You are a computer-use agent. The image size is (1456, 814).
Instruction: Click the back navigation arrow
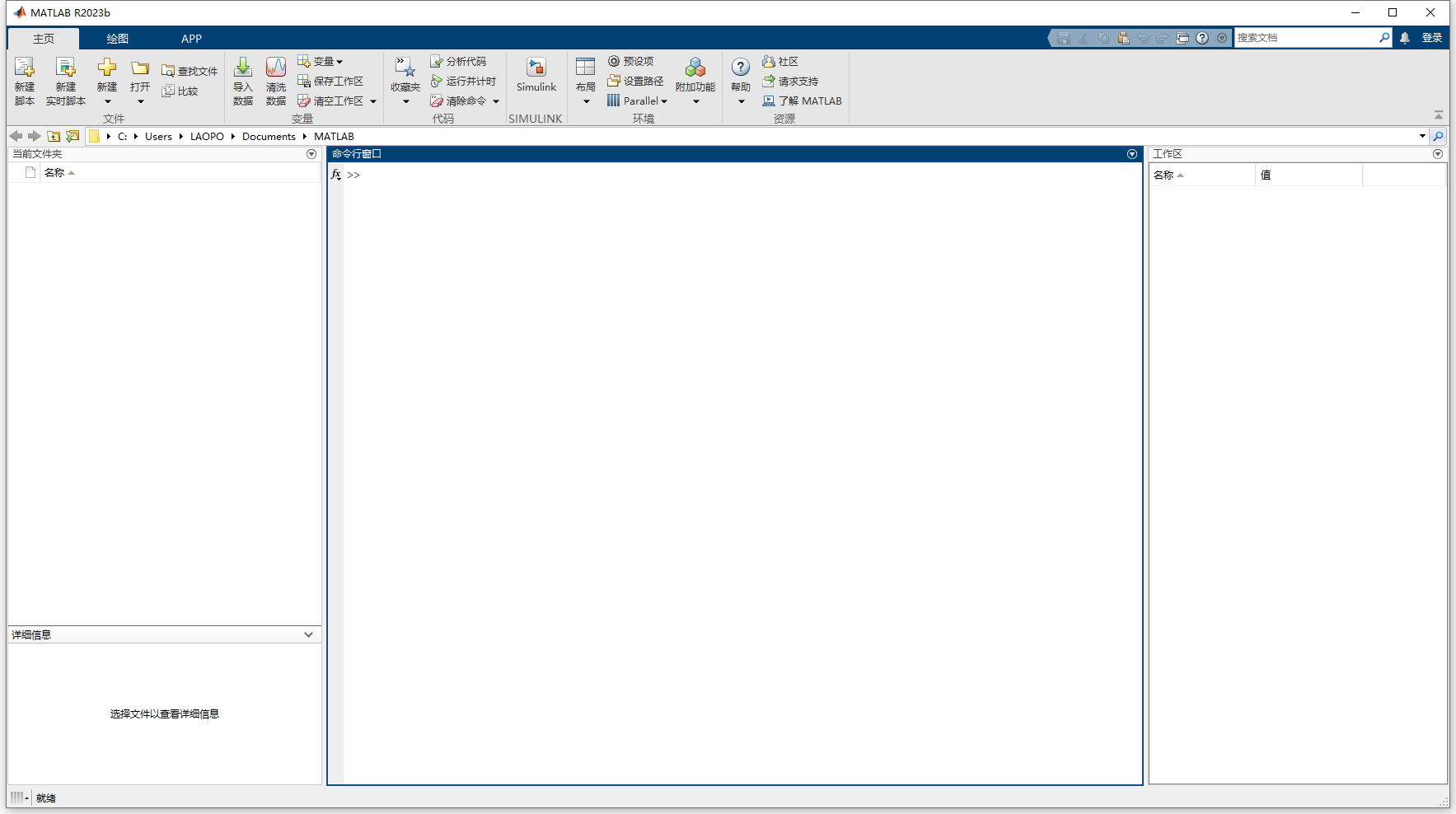tap(16, 136)
